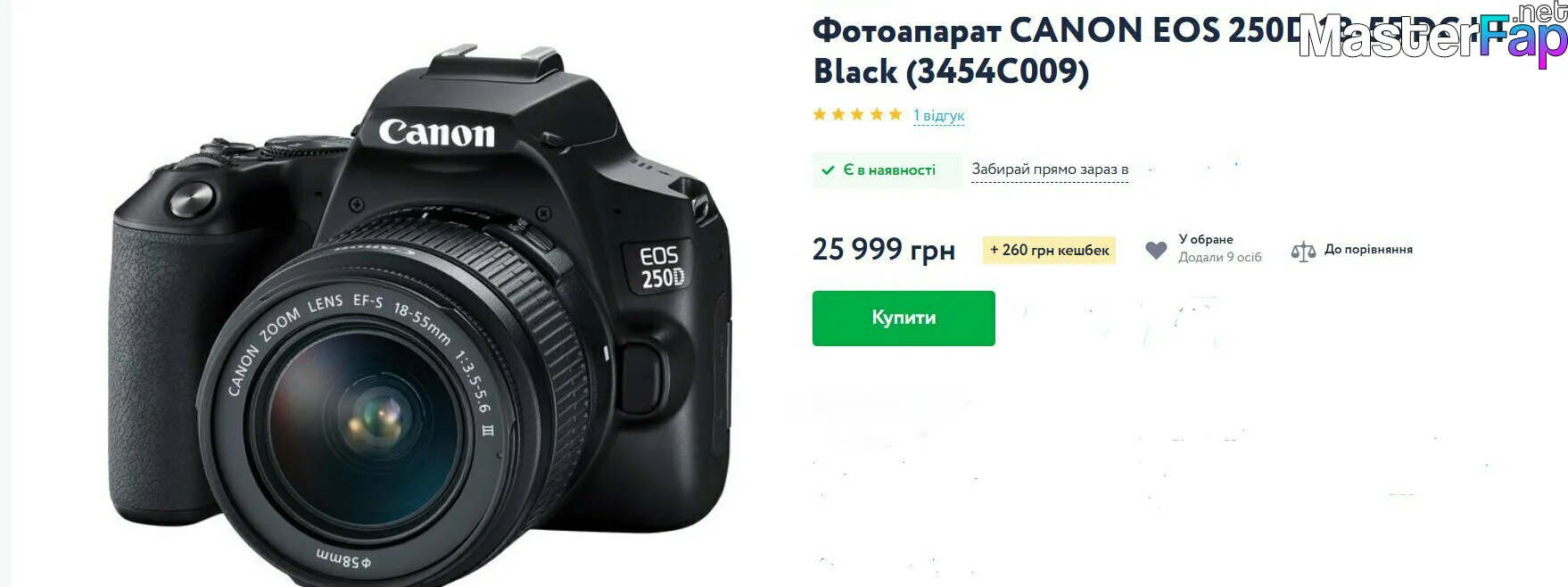Click the '25 999 грн' price
The image size is (1568, 587).
(883, 249)
